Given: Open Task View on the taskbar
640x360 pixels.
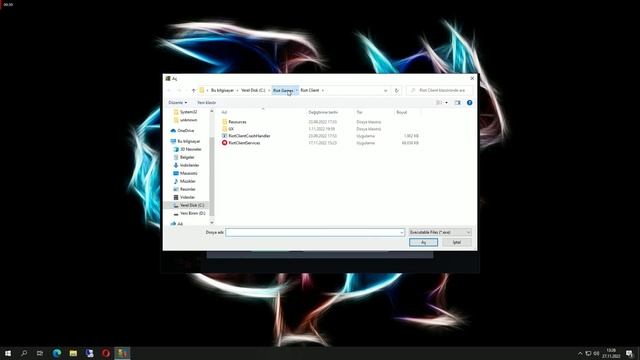Looking at the screenshot, I should point(40,353).
